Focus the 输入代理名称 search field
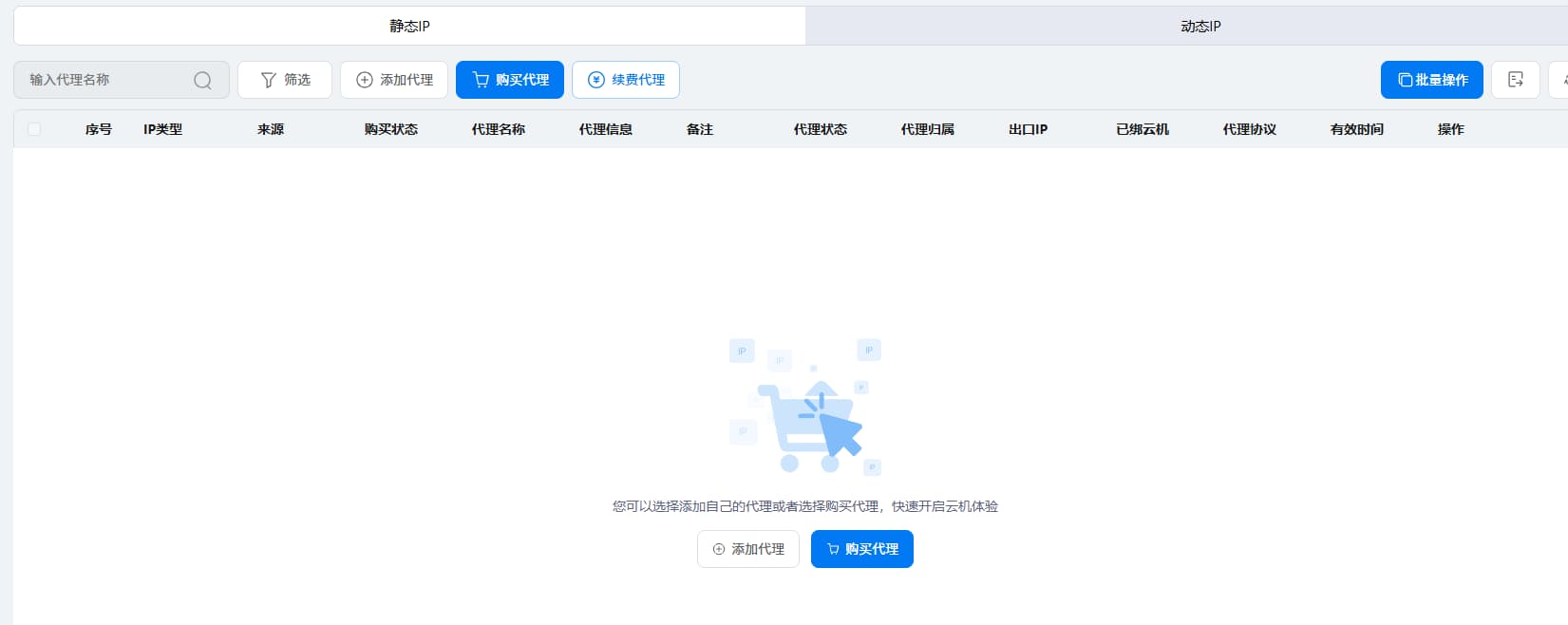The height and width of the screenshot is (625, 1568). (x=104, y=80)
